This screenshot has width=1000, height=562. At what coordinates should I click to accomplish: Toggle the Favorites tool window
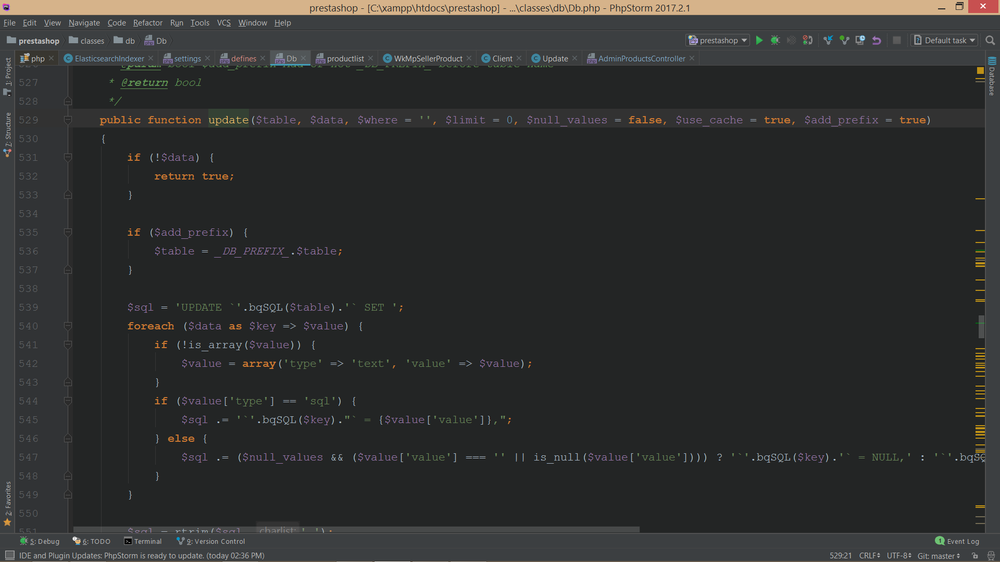pos(8,500)
